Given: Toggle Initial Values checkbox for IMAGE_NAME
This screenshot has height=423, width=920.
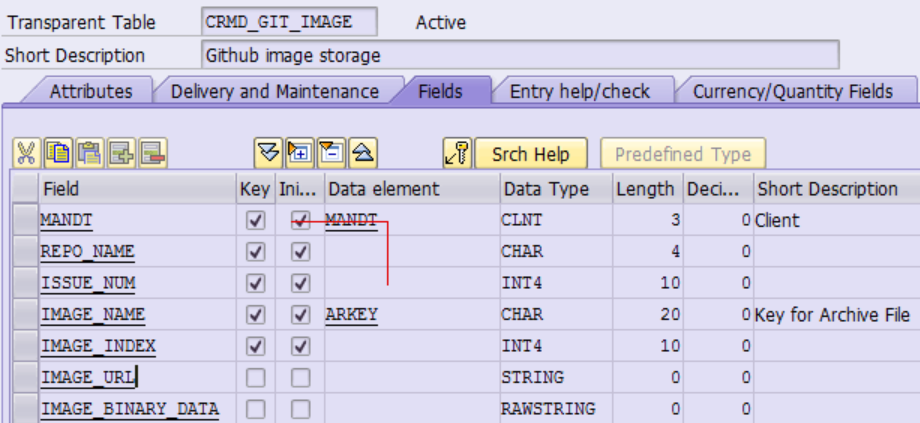Looking at the screenshot, I should [300, 315].
